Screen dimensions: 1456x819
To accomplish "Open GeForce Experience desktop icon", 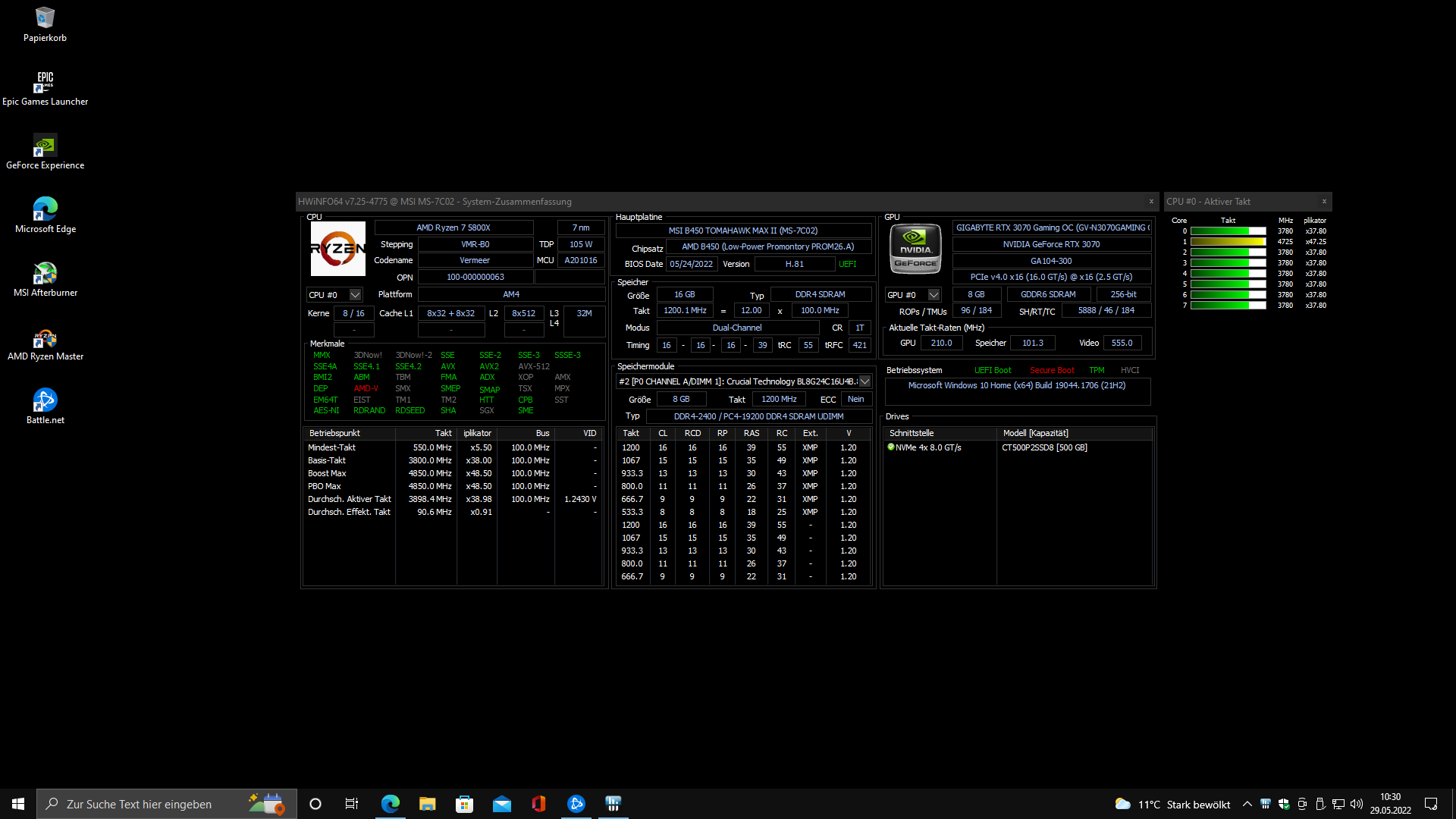I will [x=45, y=152].
